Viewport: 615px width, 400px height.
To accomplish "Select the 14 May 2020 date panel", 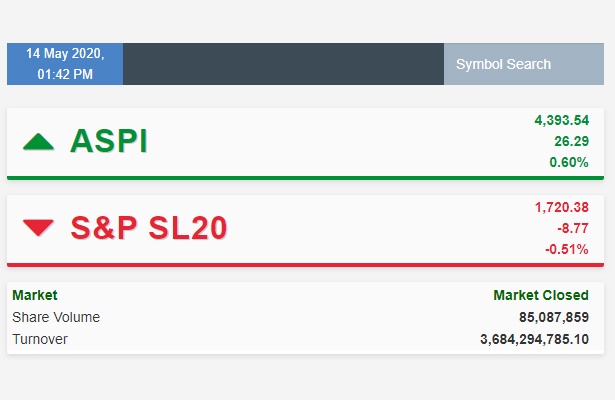I will click(x=65, y=64).
